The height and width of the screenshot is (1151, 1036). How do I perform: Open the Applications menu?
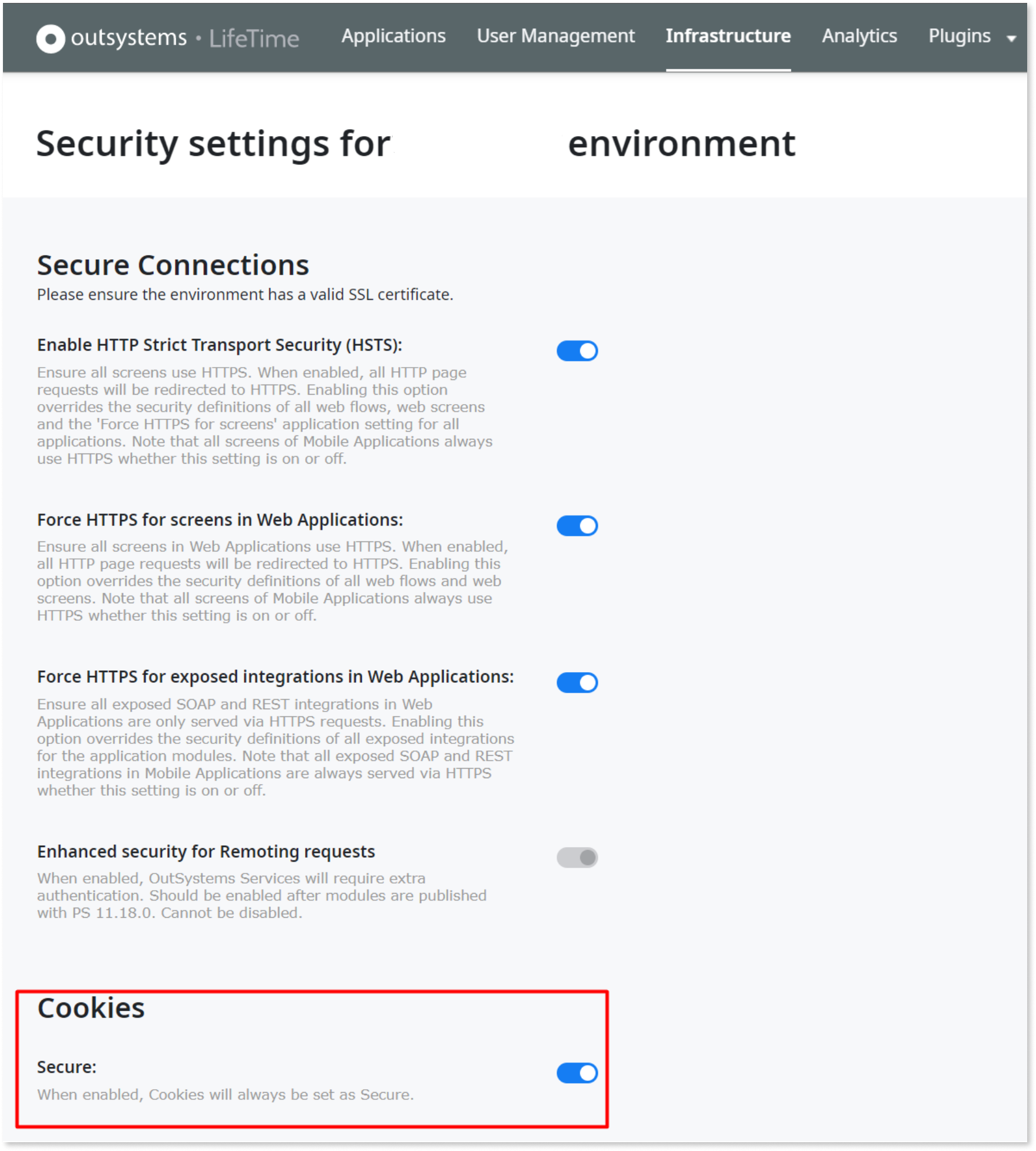[393, 36]
